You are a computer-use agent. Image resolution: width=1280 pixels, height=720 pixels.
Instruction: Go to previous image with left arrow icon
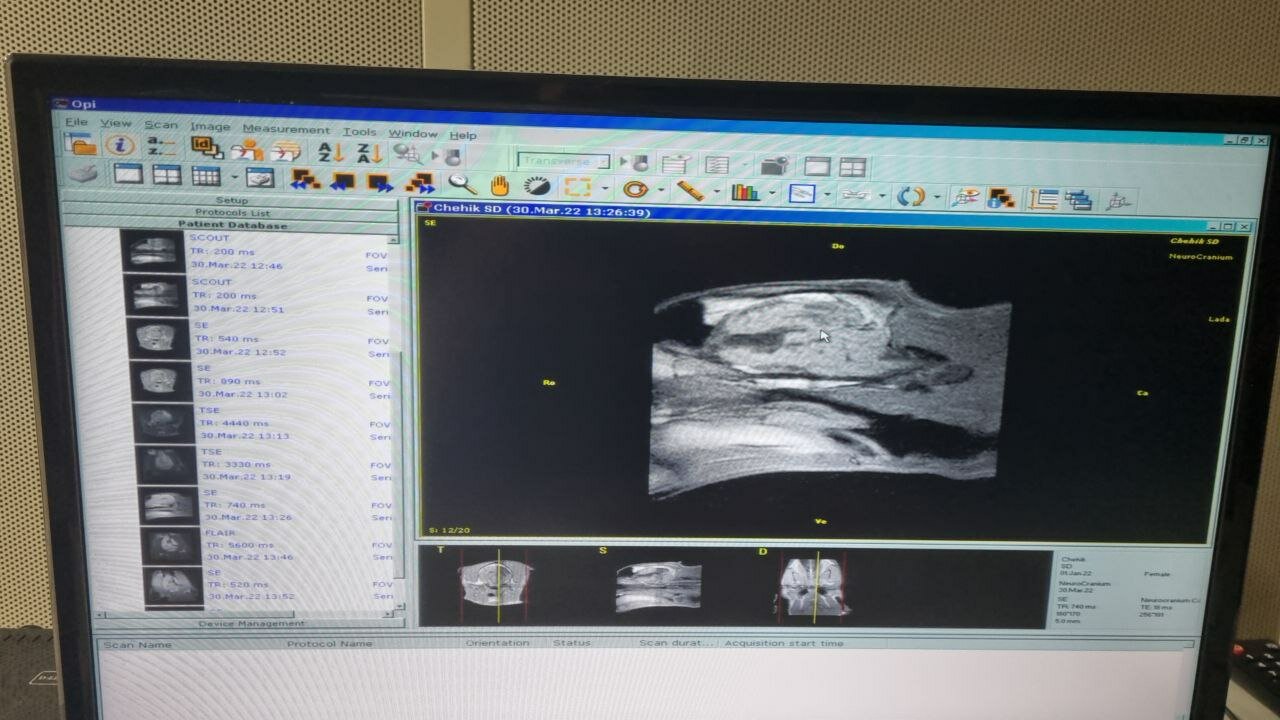[343, 181]
